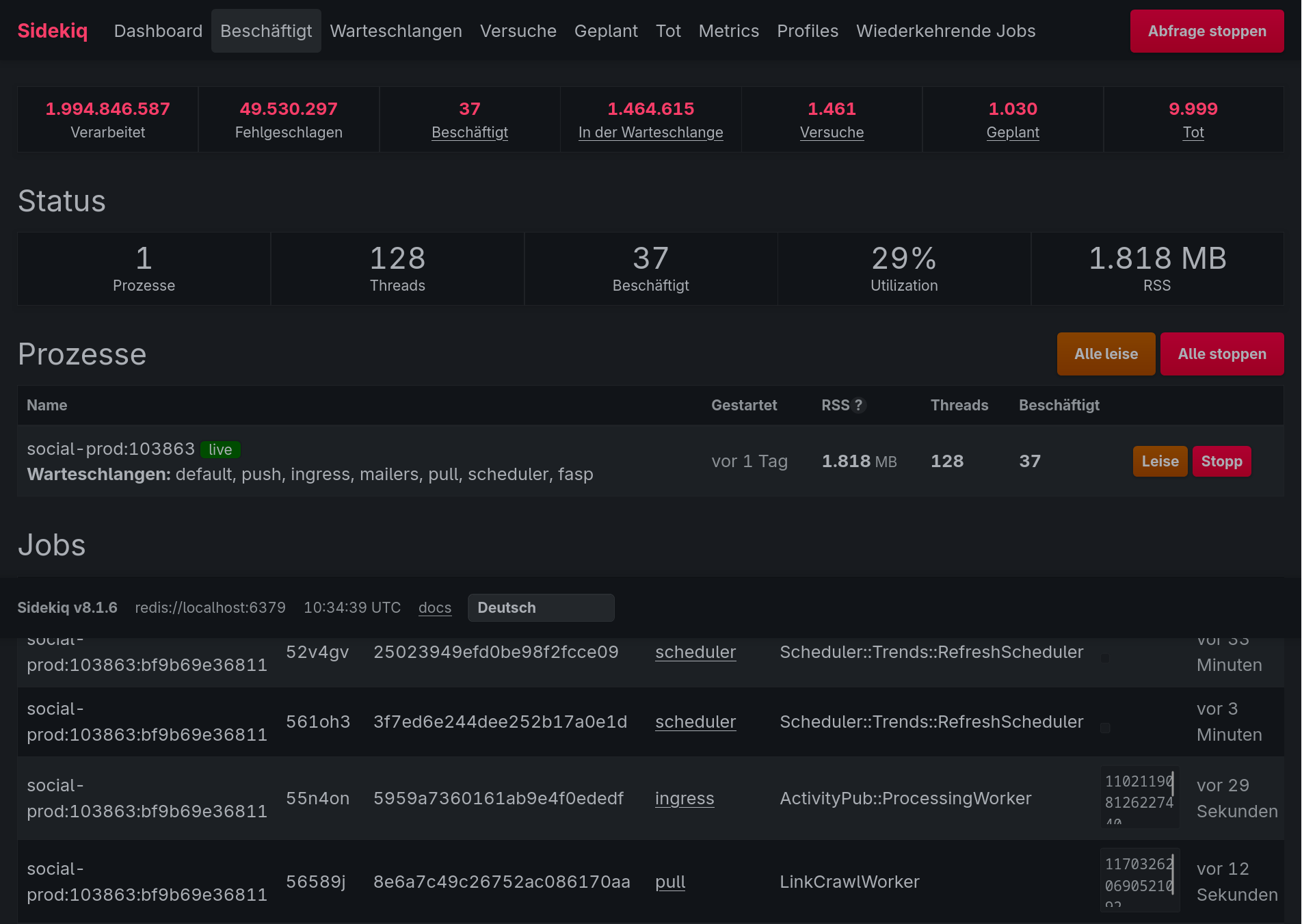This screenshot has width=1302, height=924.
Task: Click the thread ID 56589j
Action: tap(315, 882)
